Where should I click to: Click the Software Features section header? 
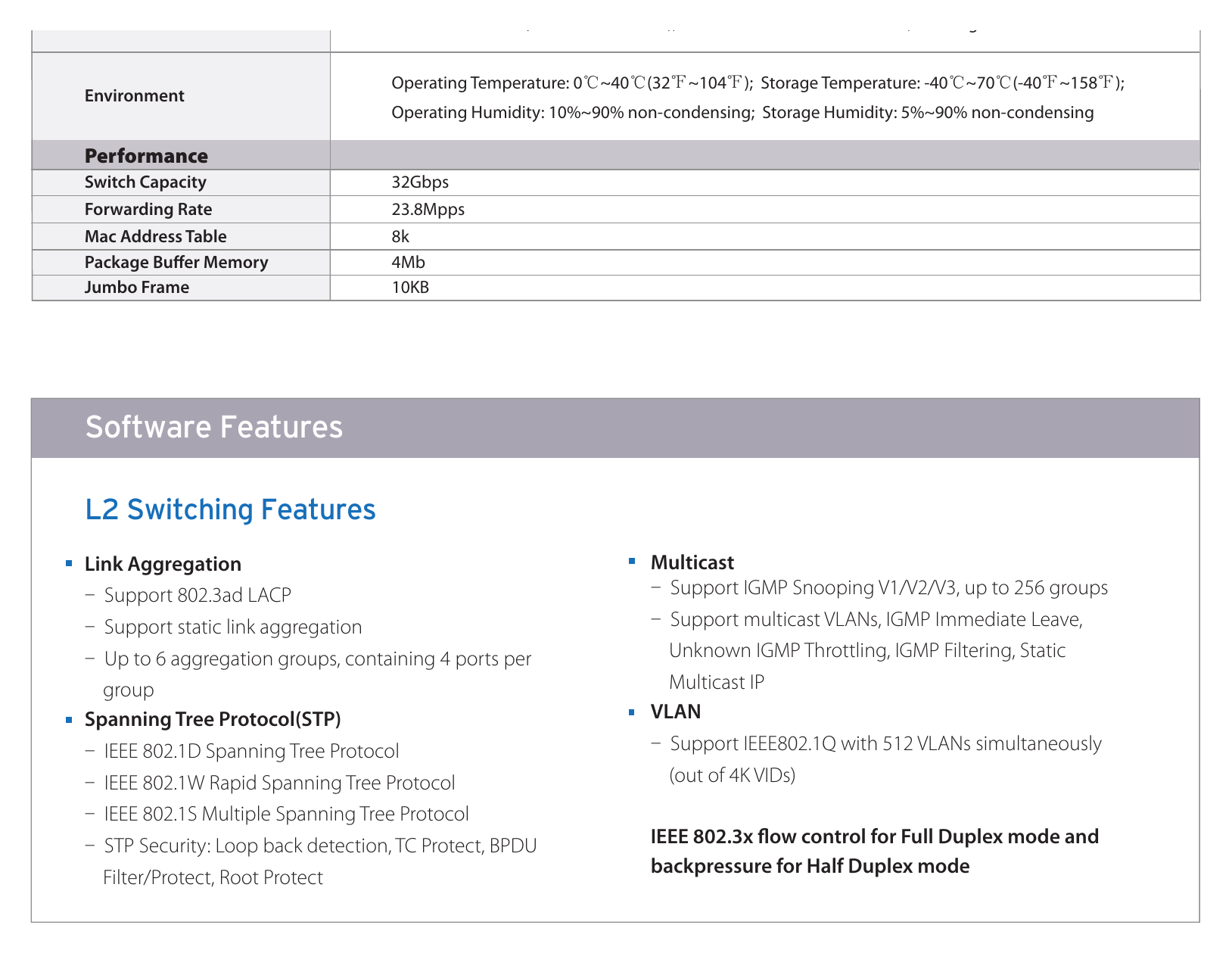[615, 428]
